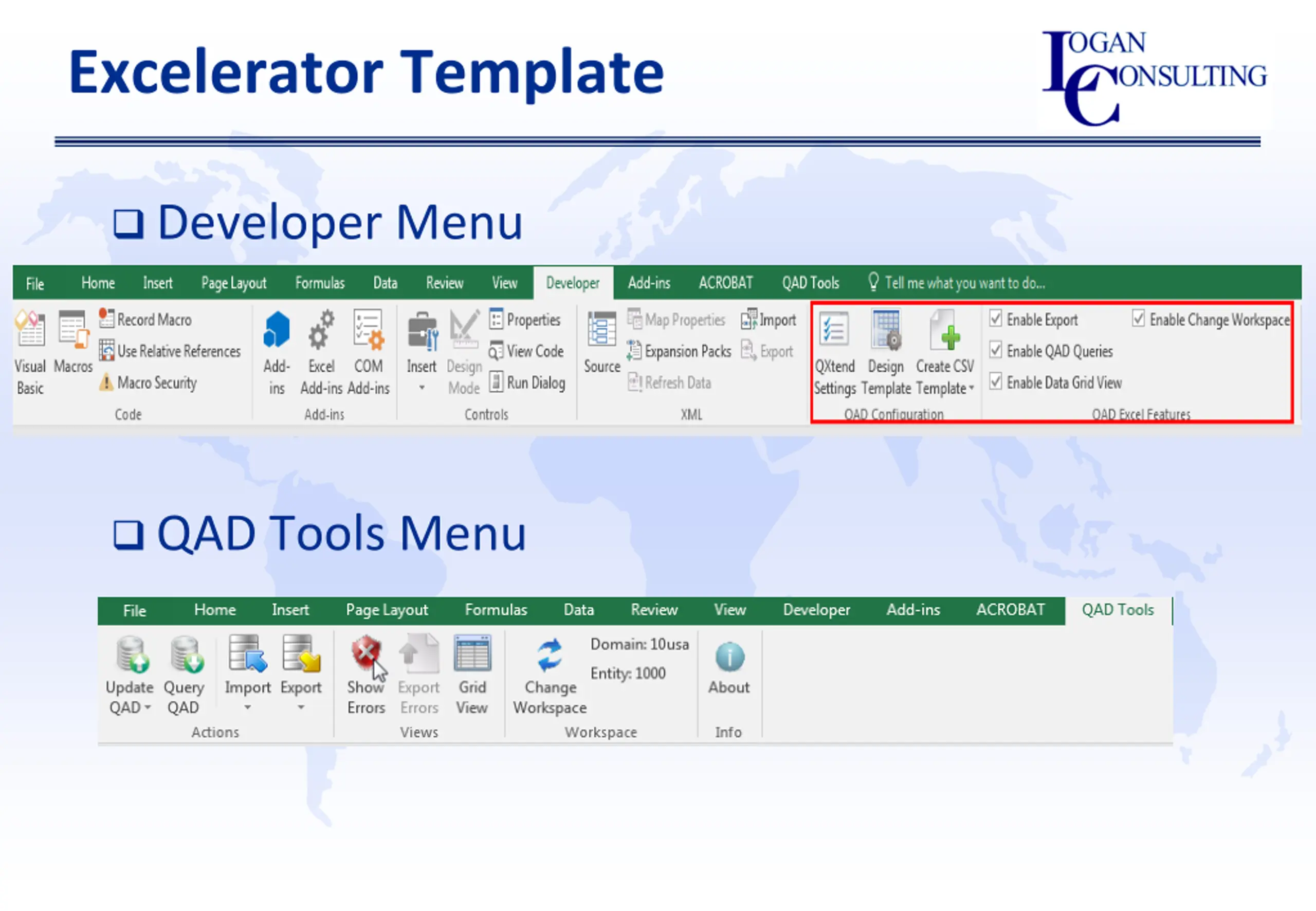1316x911 pixels.
Task: Click View Code in Controls group
Action: pos(526,351)
